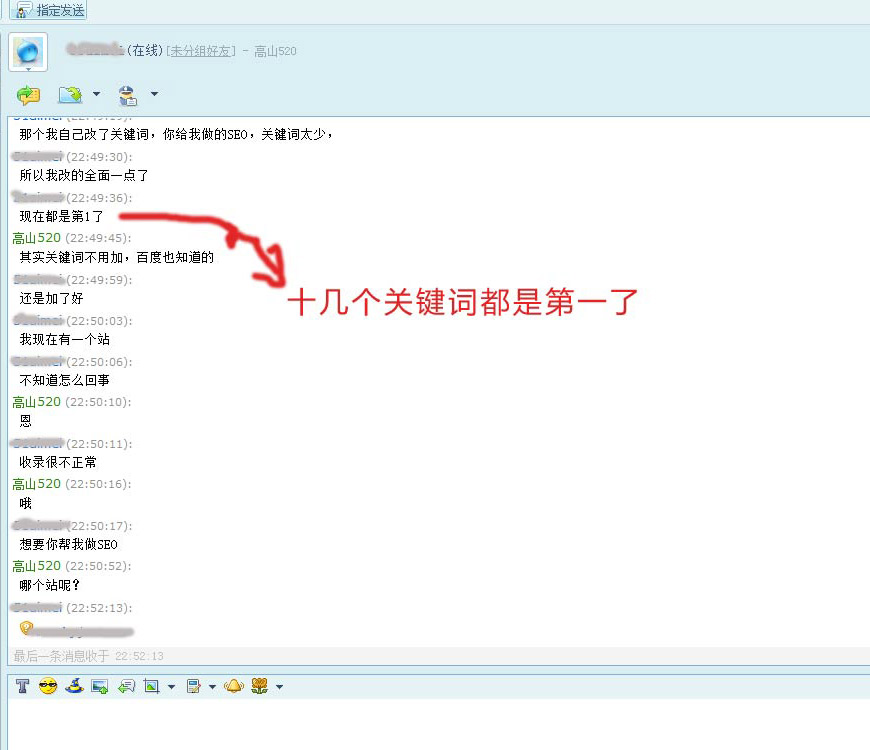
Task: Expand the send file dropdown arrow
Action: point(96,95)
